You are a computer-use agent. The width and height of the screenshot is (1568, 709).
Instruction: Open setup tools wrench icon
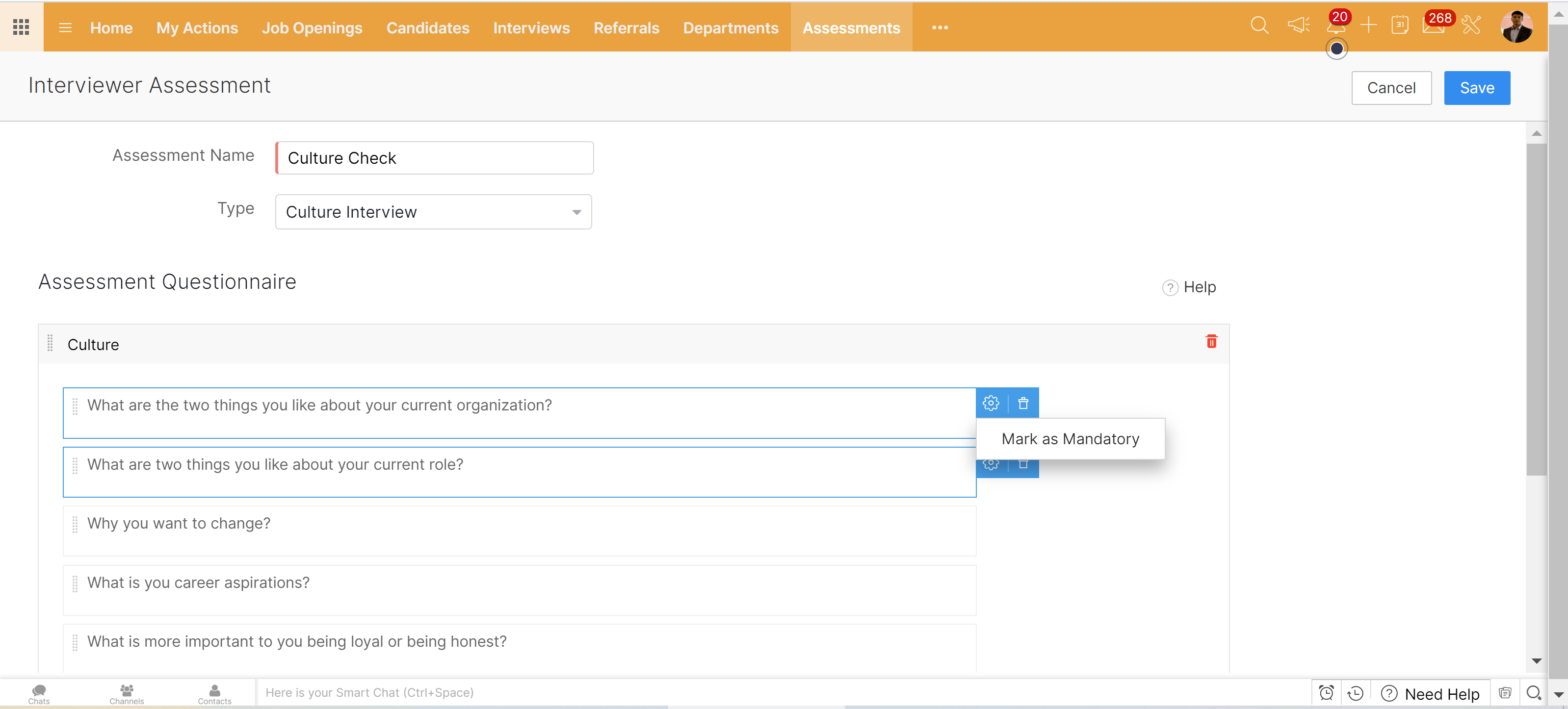[1471, 26]
